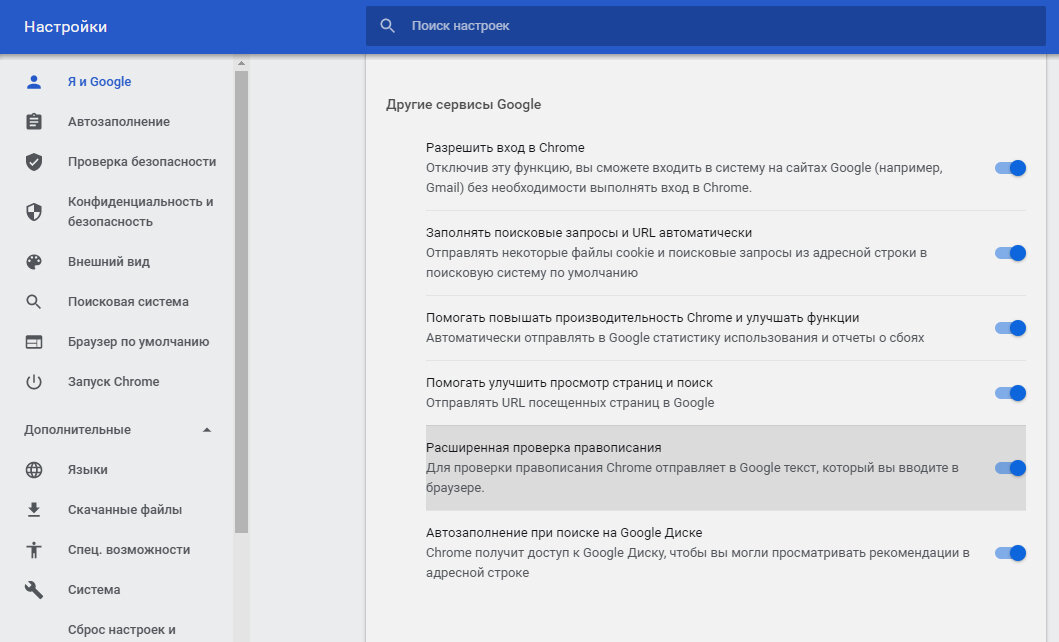Select Поисковая система in sidebar
1059x642 pixels.
pos(128,302)
